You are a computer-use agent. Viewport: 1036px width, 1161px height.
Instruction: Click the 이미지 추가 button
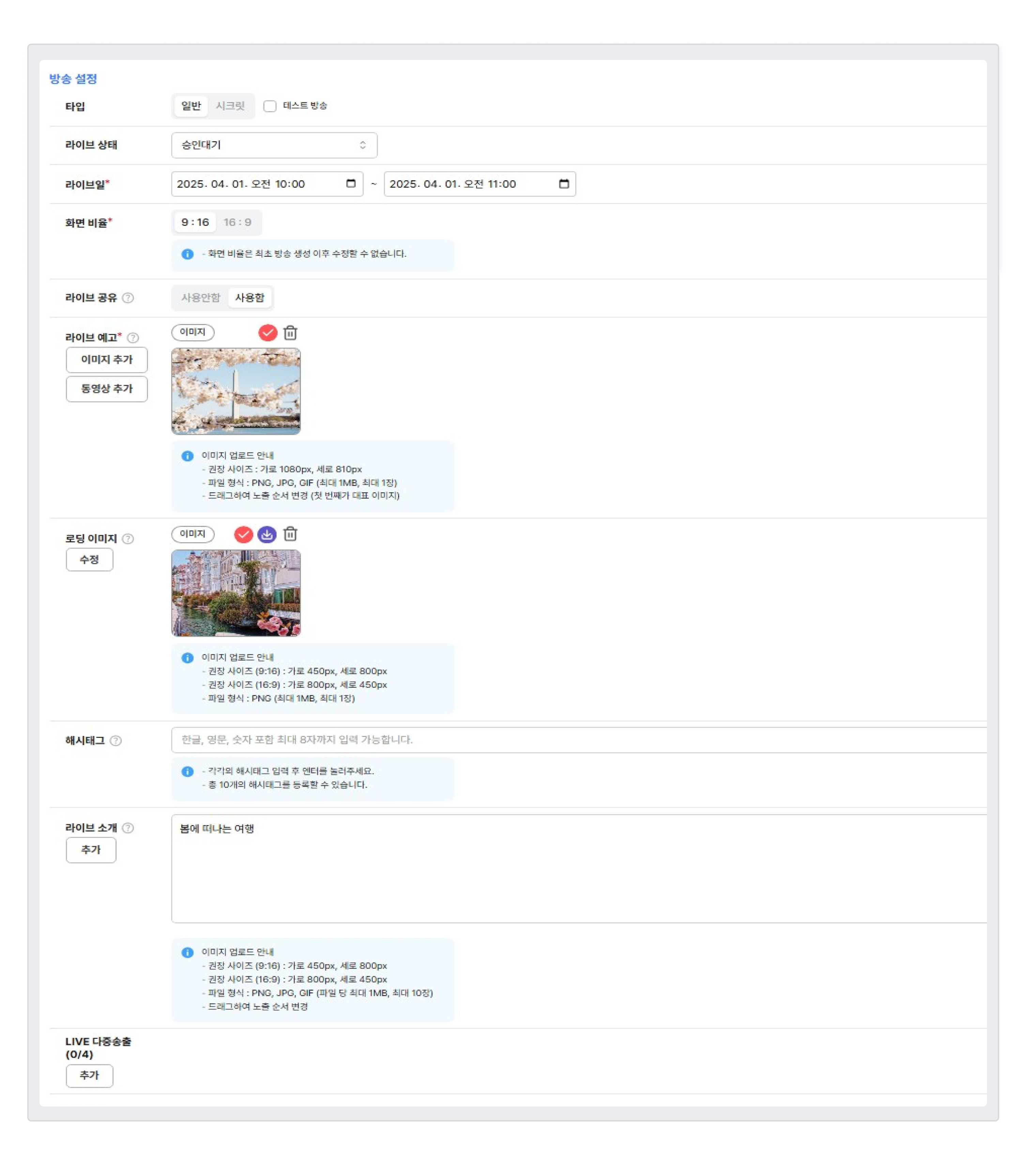[x=106, y=360]
